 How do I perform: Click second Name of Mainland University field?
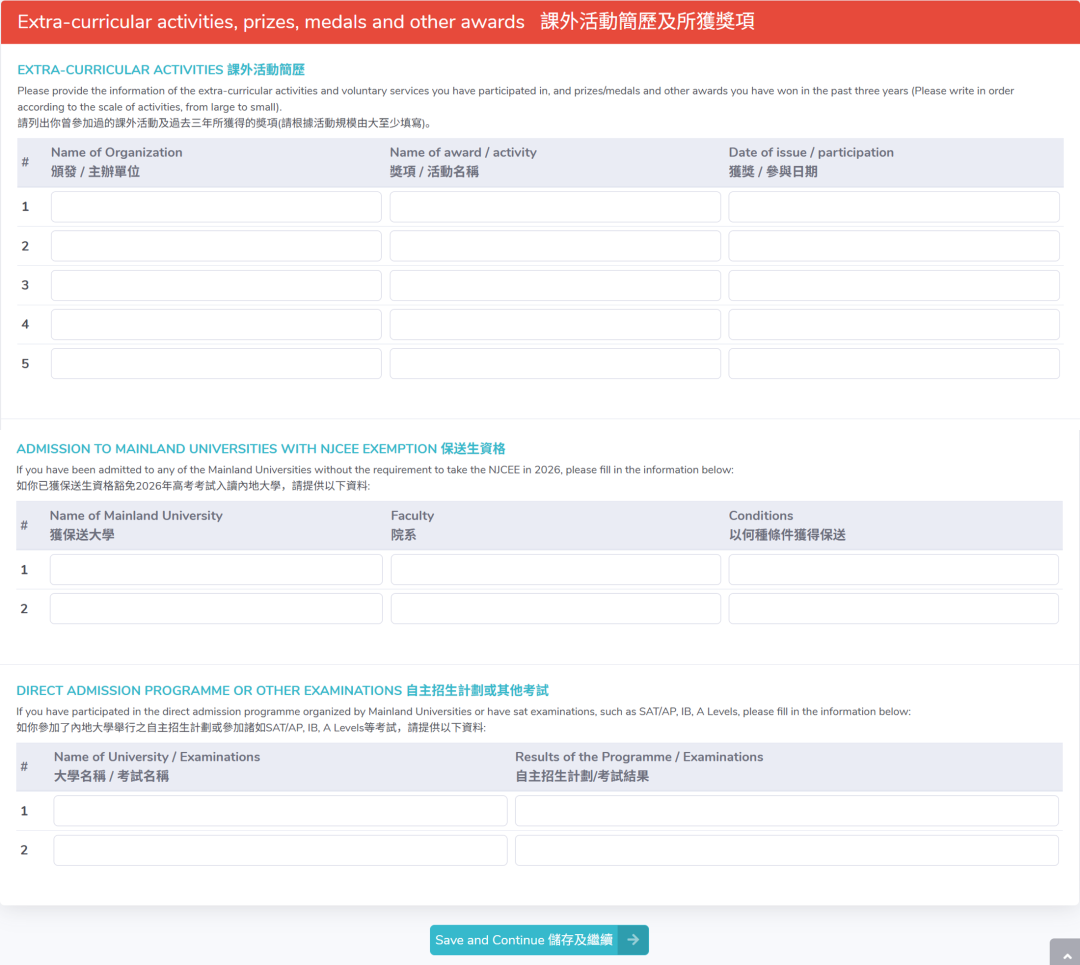(x=216, y=609)
